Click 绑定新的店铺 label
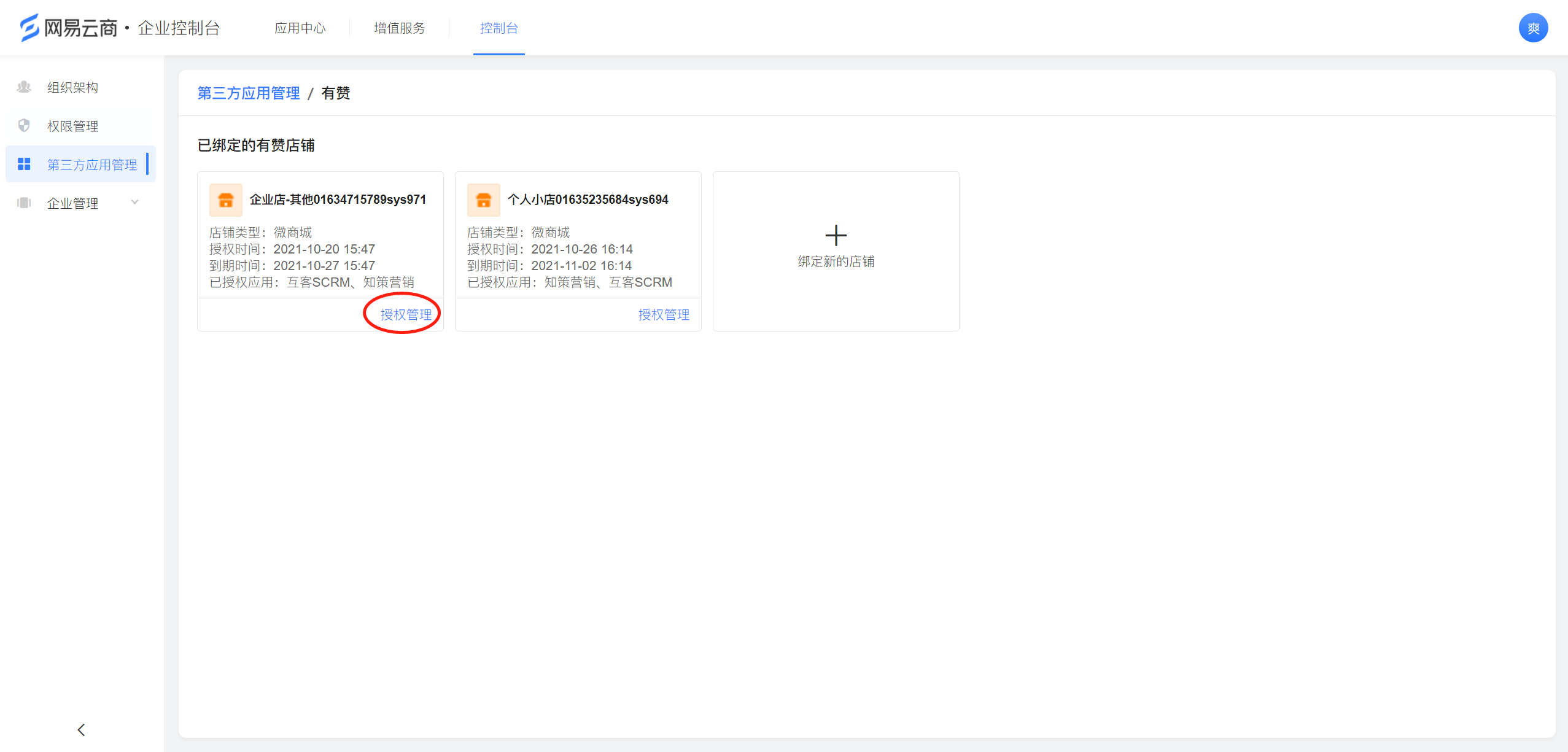Screen dimensions: 1568x752 [x=836, y=262]
